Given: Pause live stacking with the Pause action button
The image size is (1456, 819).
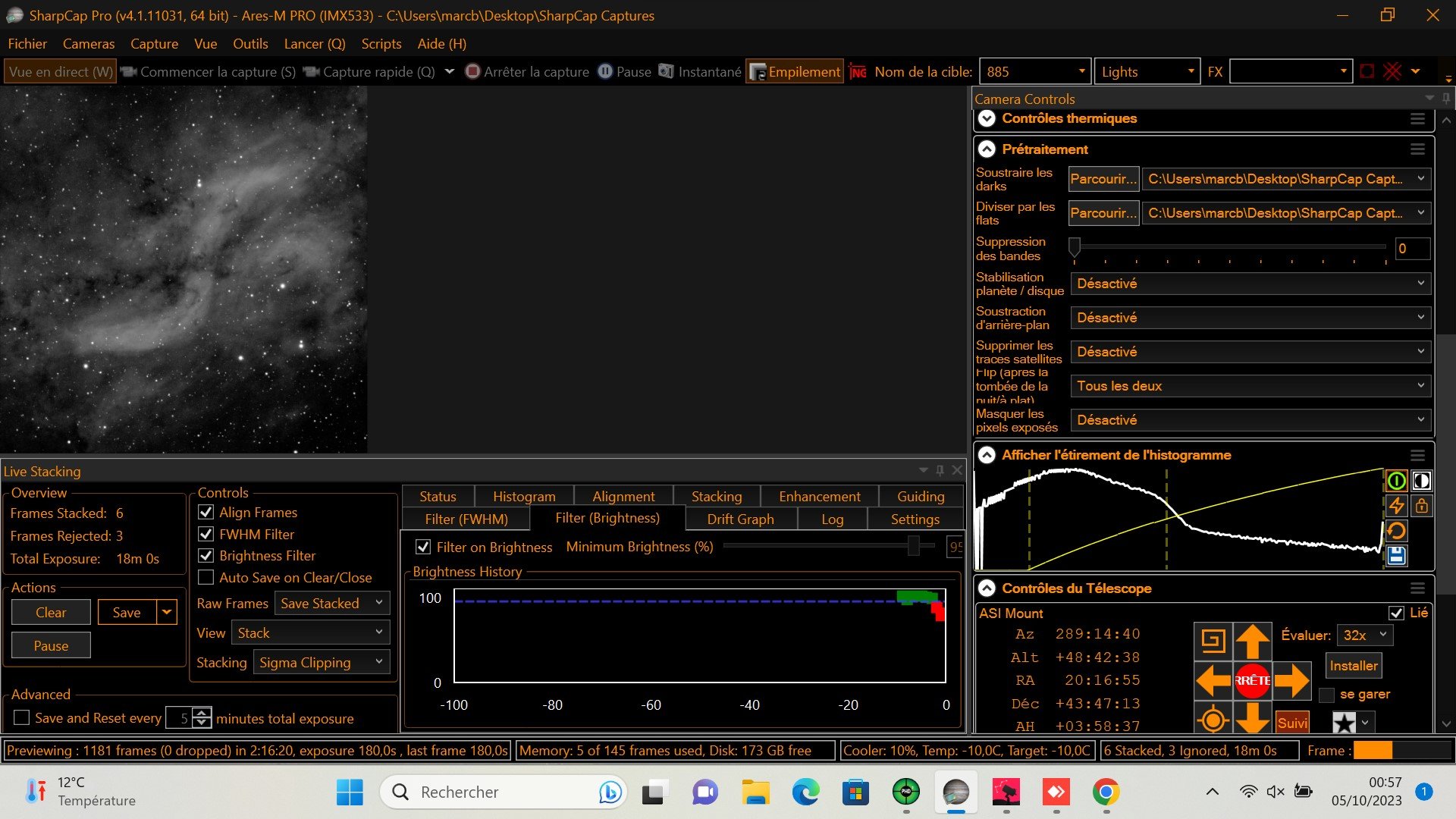Looking at the screenshot, I should [x=51, y=646].
